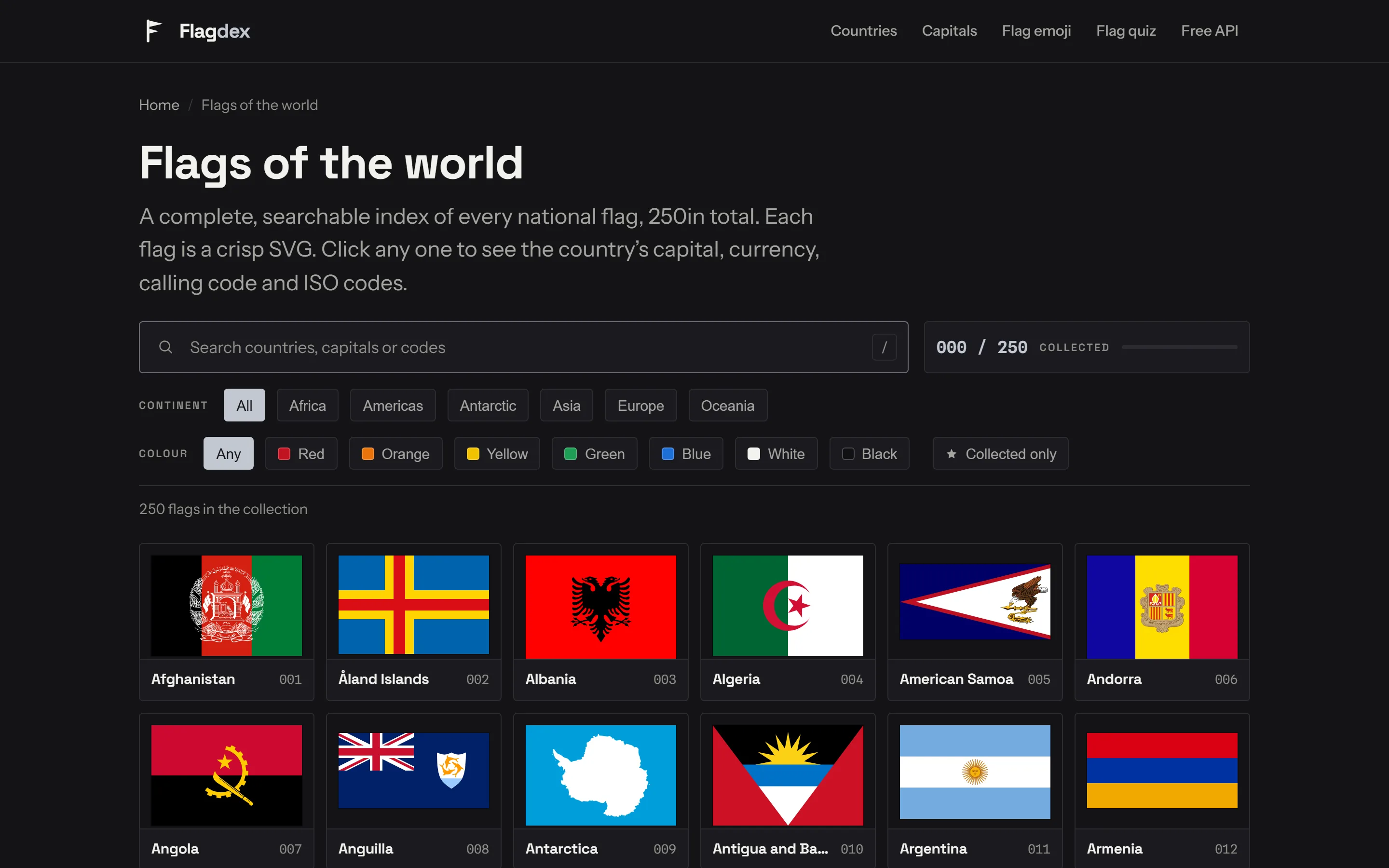Go to Home breadcrumb link
Screen dimensions: 1389x868
(x=159, y=105)
